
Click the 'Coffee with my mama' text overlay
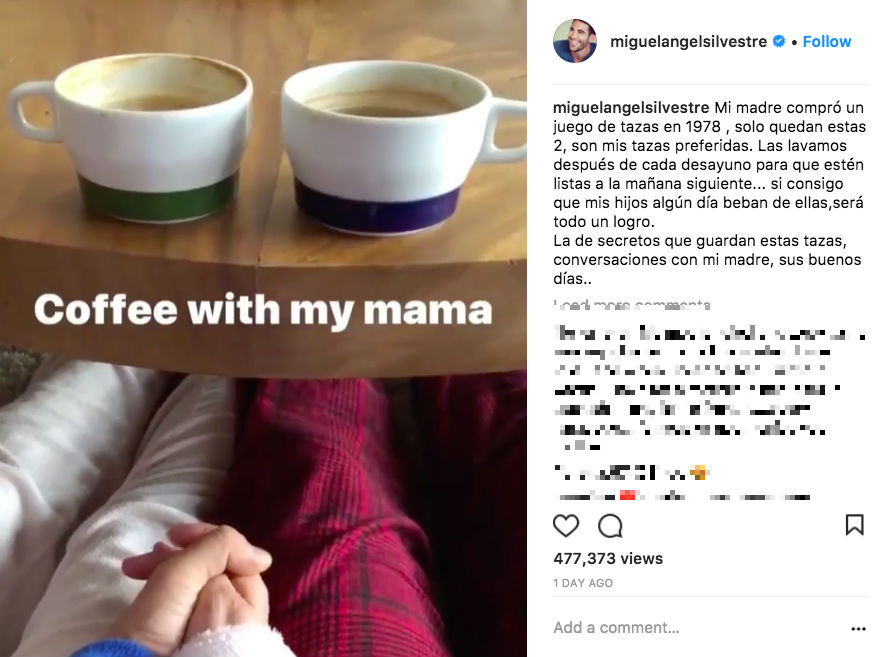(263, 310)
